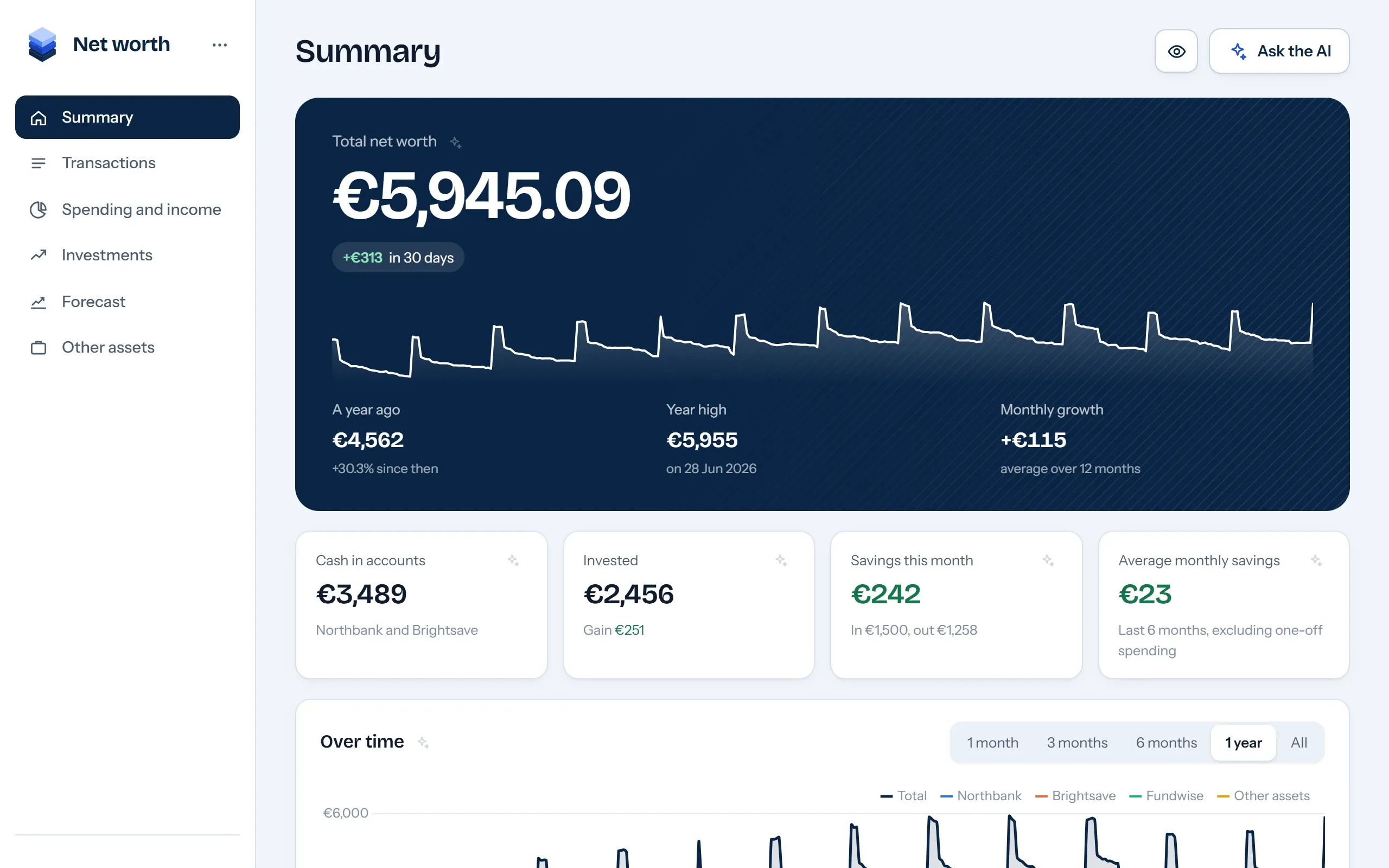
Task: Open the Investments section
Action: click(128, 255)
